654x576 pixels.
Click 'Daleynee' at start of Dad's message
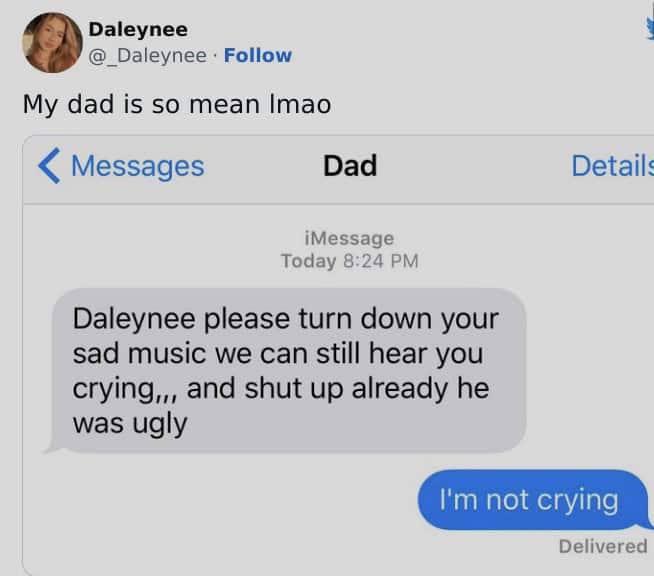134,320
